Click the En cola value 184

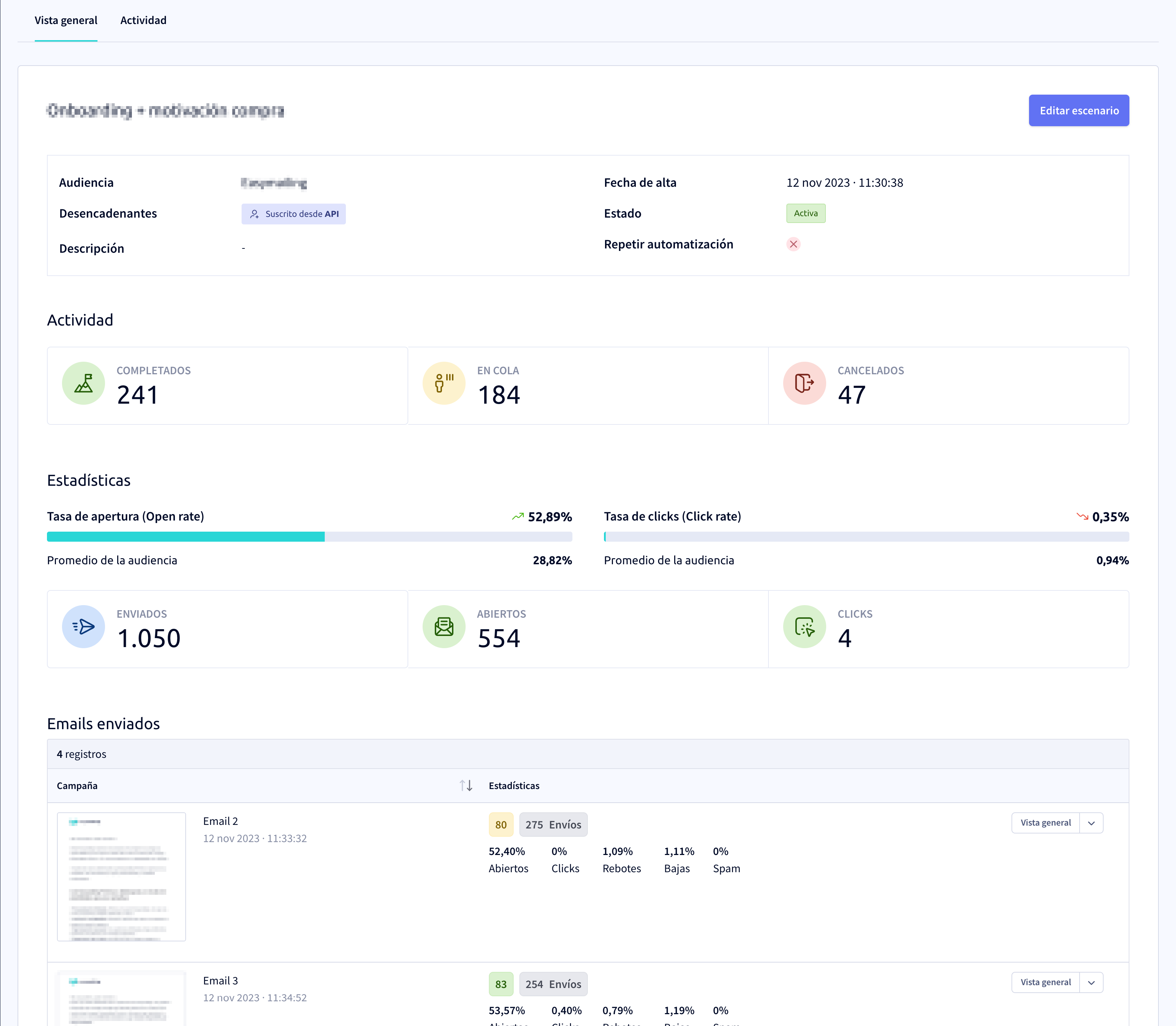coord(499,395)
